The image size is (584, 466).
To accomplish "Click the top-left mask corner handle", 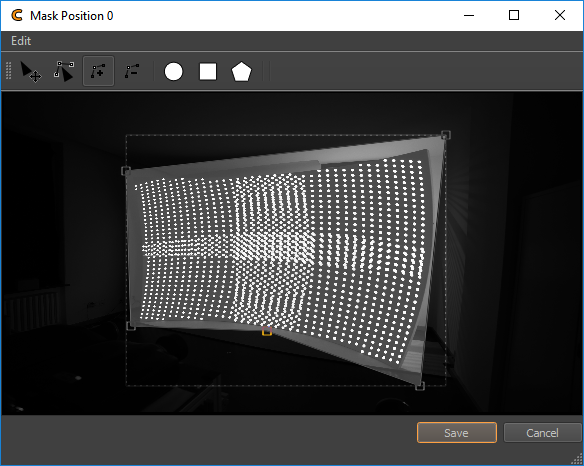I will coord(126,171).
